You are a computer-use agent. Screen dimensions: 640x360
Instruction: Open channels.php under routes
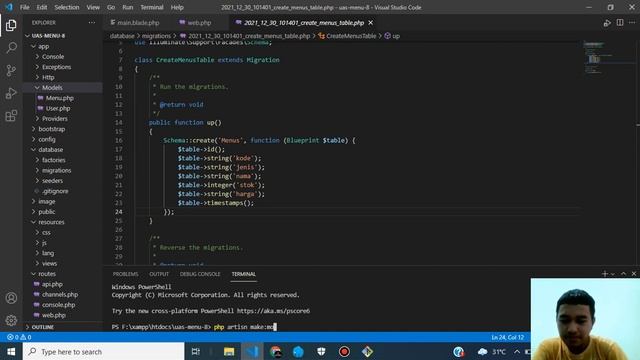60,294
